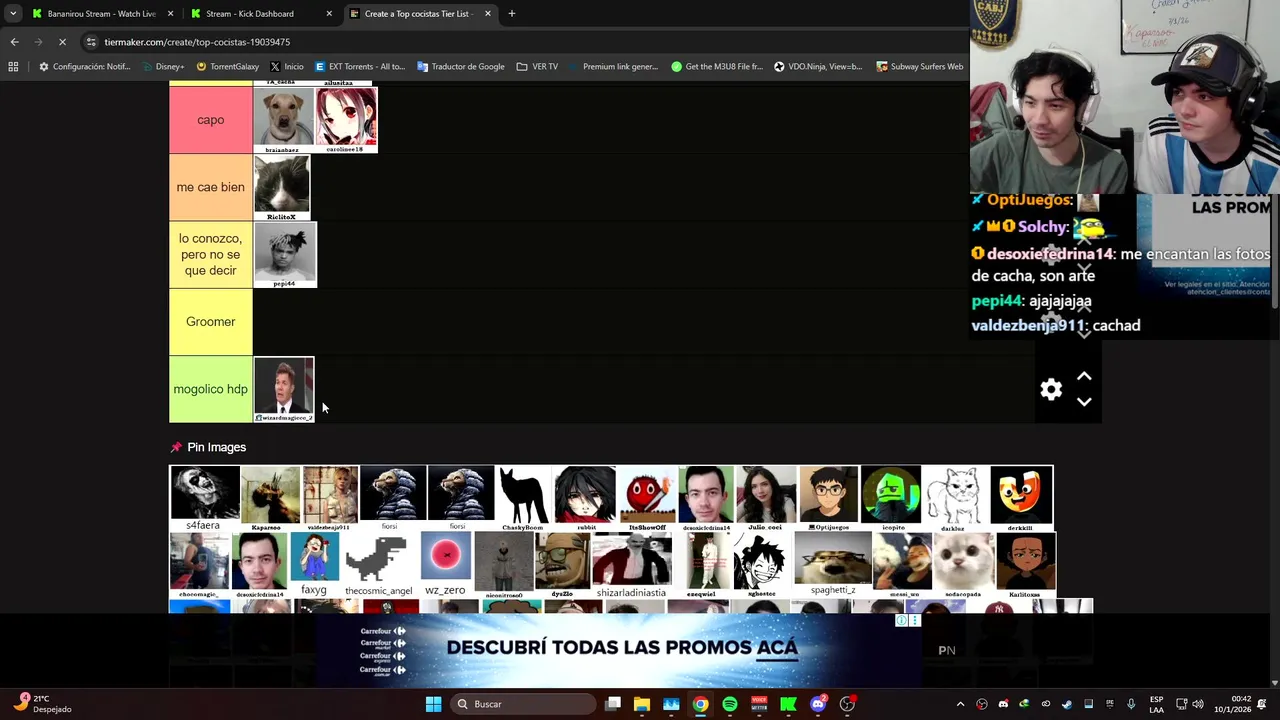Click the browser back arrow
The width and height of the screenshot is (1280, 720).
point(14,42)
